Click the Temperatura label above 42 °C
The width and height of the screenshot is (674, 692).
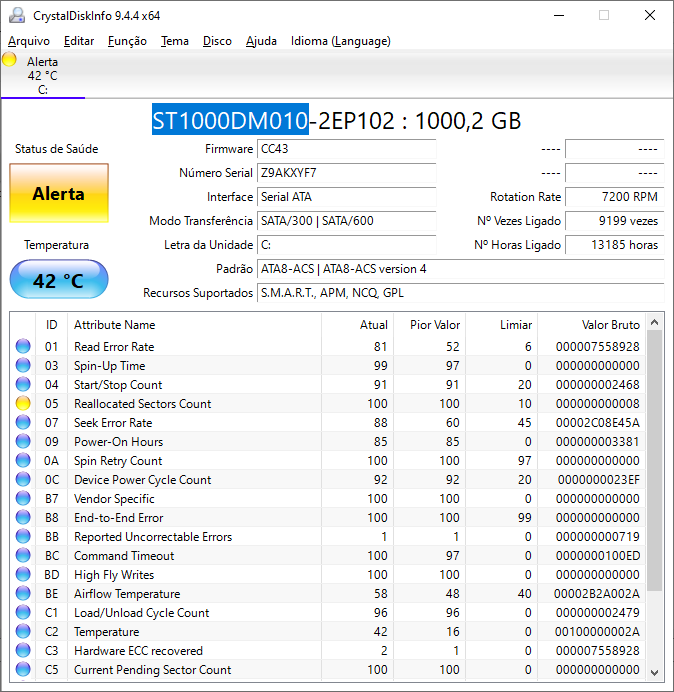[56, 244]
